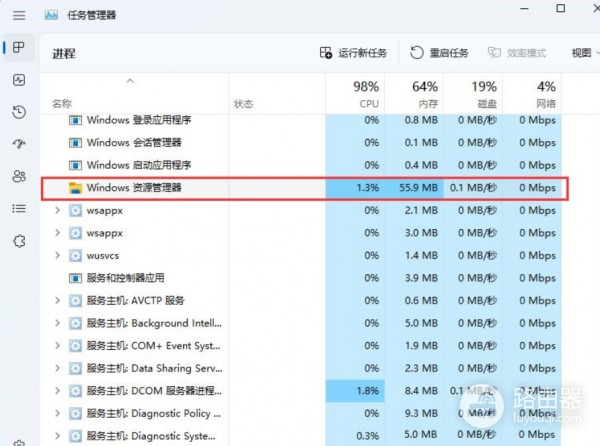The image size is (600, 446).
Task: Select the Windows 会话管理器 process row
Action: tap(301, 143)
